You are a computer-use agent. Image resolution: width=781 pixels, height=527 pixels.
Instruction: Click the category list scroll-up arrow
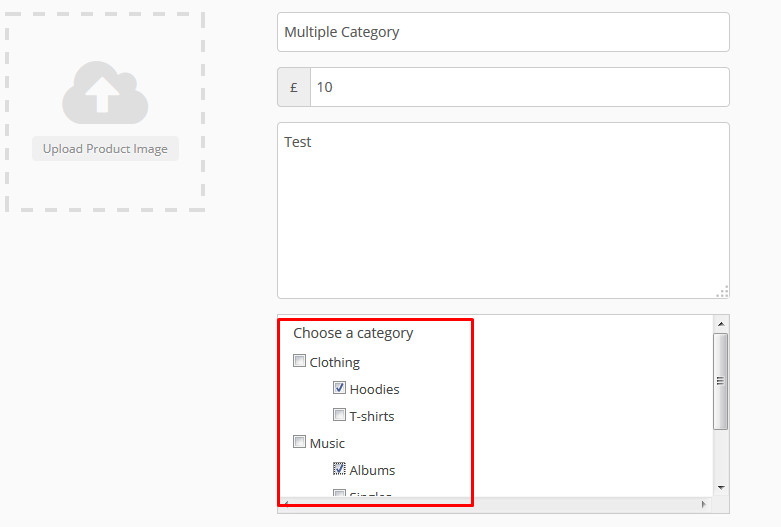720,324
